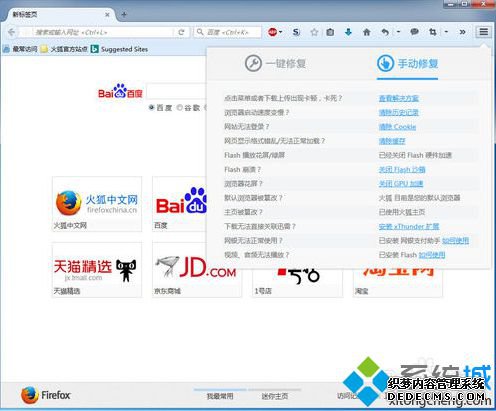The image size is (496, 411).
Task: Click 安装 xThunder 扩展 link
Action: coord(409,227)
